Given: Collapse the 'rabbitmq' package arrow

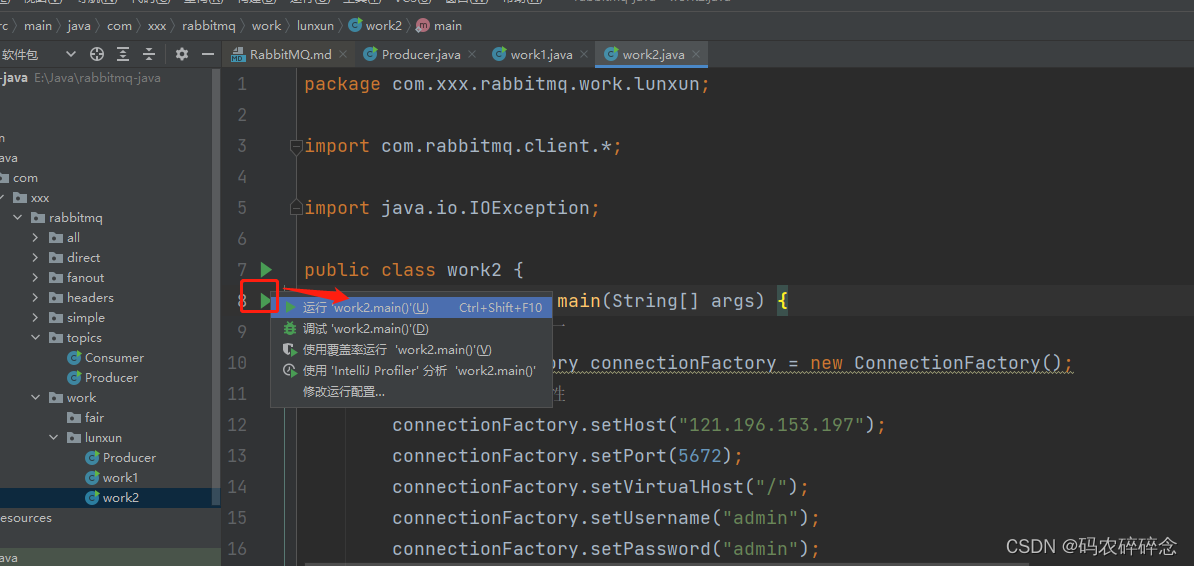Looking at the screenshot, I should (x=18, y=218).
